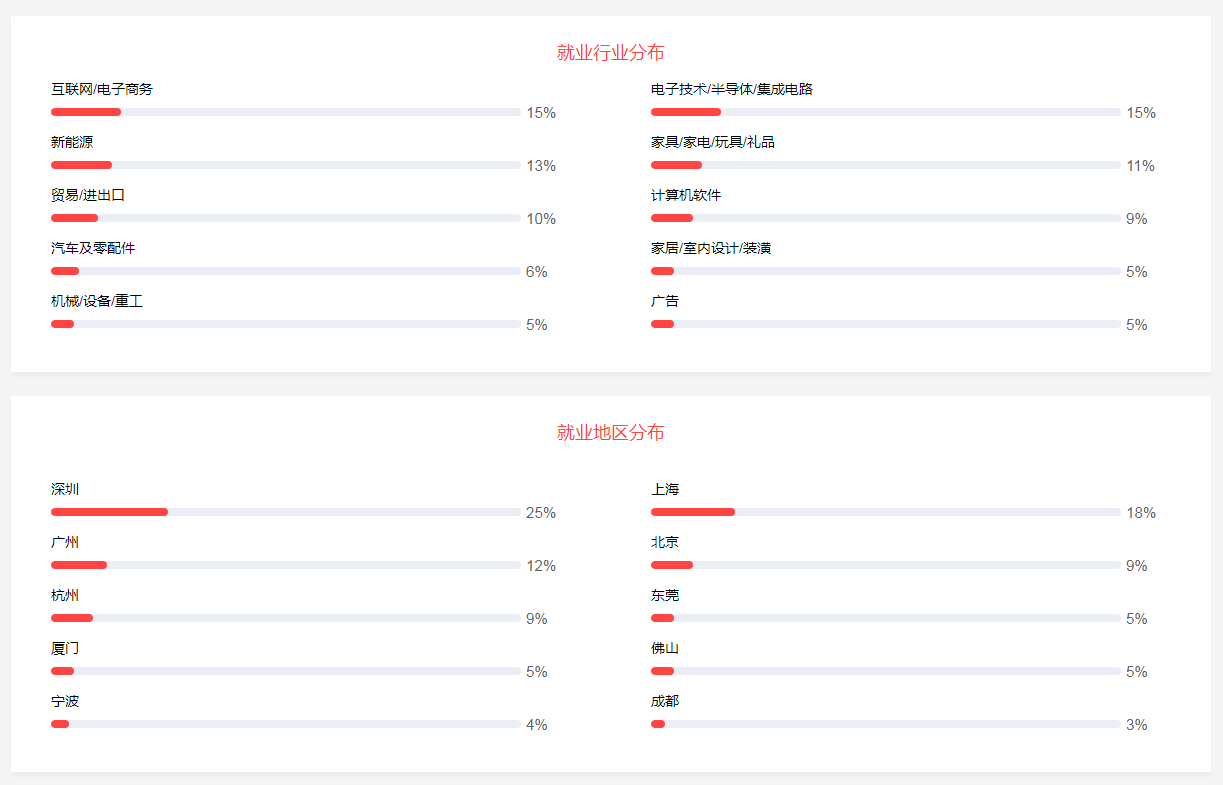Click the 深圳 region progress bar
The width and height of the screenshot is (1223, 785).
[285, 512]
